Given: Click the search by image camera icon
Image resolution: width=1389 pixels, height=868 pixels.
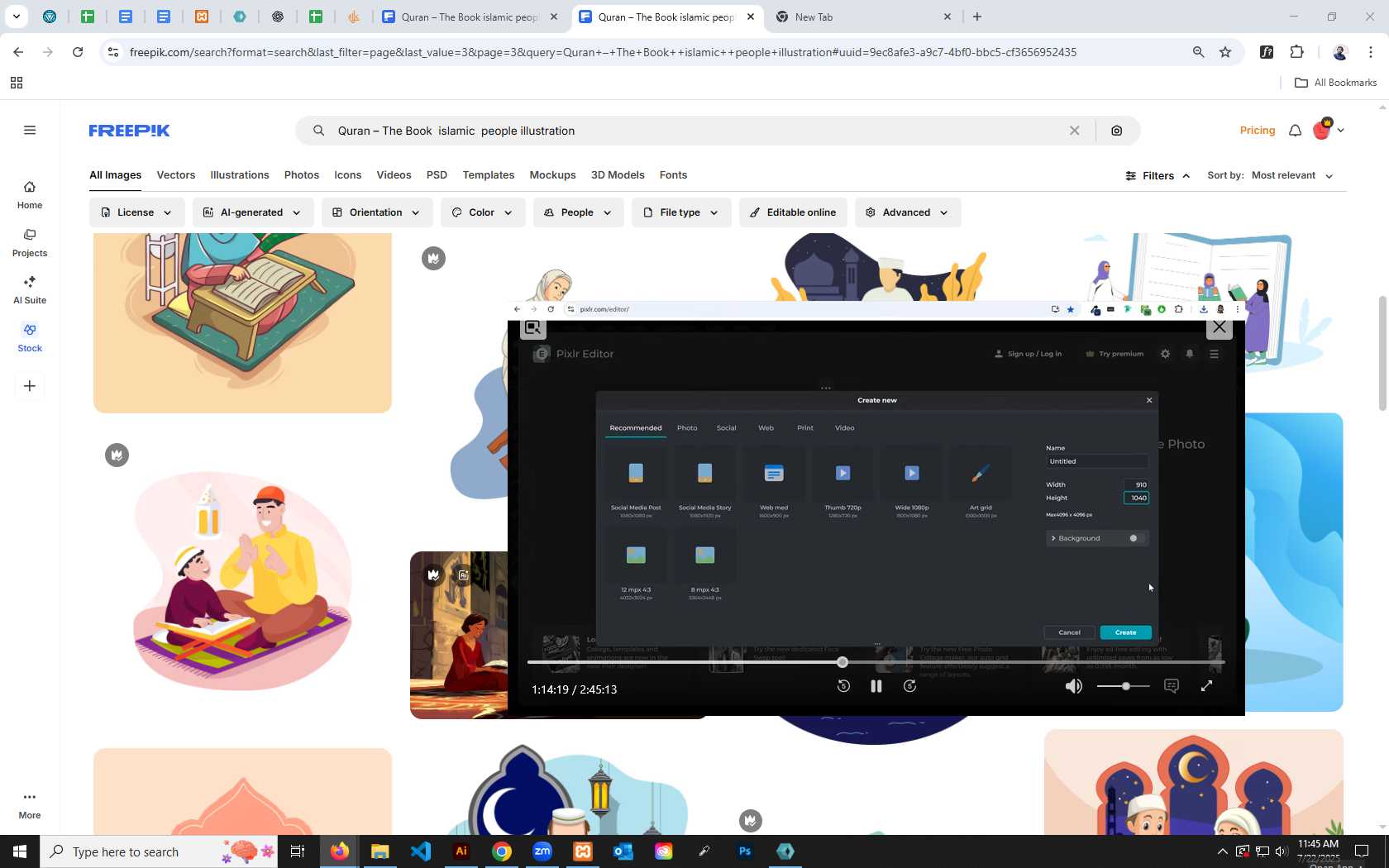Looking at the screenshot, I should pos(1117,131).
